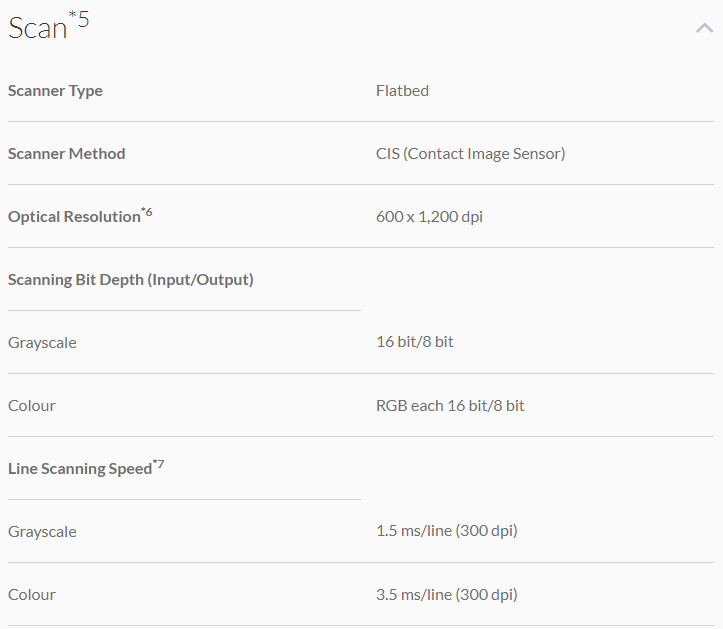
Task: Click the 1.5 ms/line (300 dpi) value
Action: click(446, 531)
